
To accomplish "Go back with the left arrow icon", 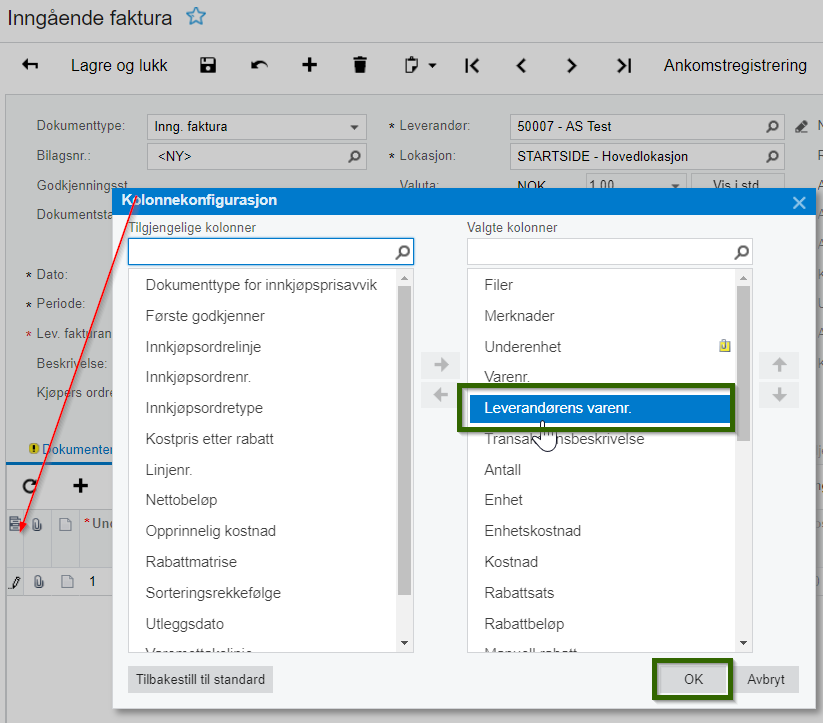I will 30,65.
